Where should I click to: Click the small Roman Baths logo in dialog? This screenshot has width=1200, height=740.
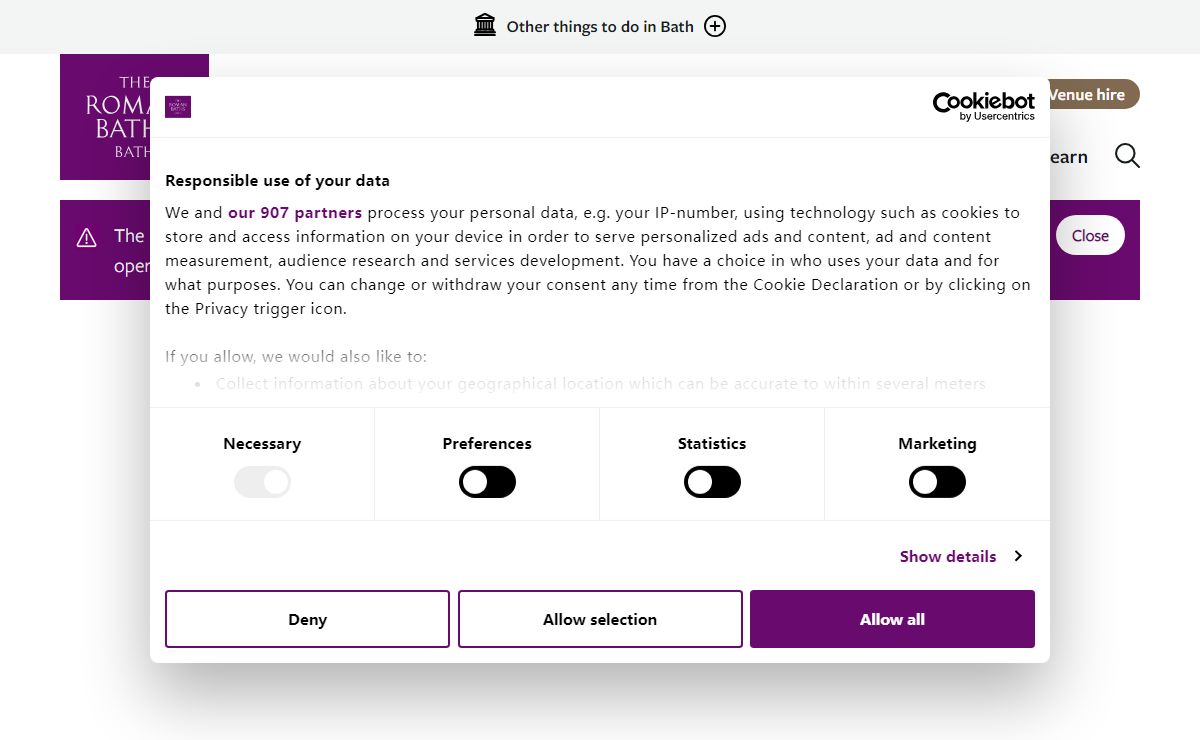[178, 107]
